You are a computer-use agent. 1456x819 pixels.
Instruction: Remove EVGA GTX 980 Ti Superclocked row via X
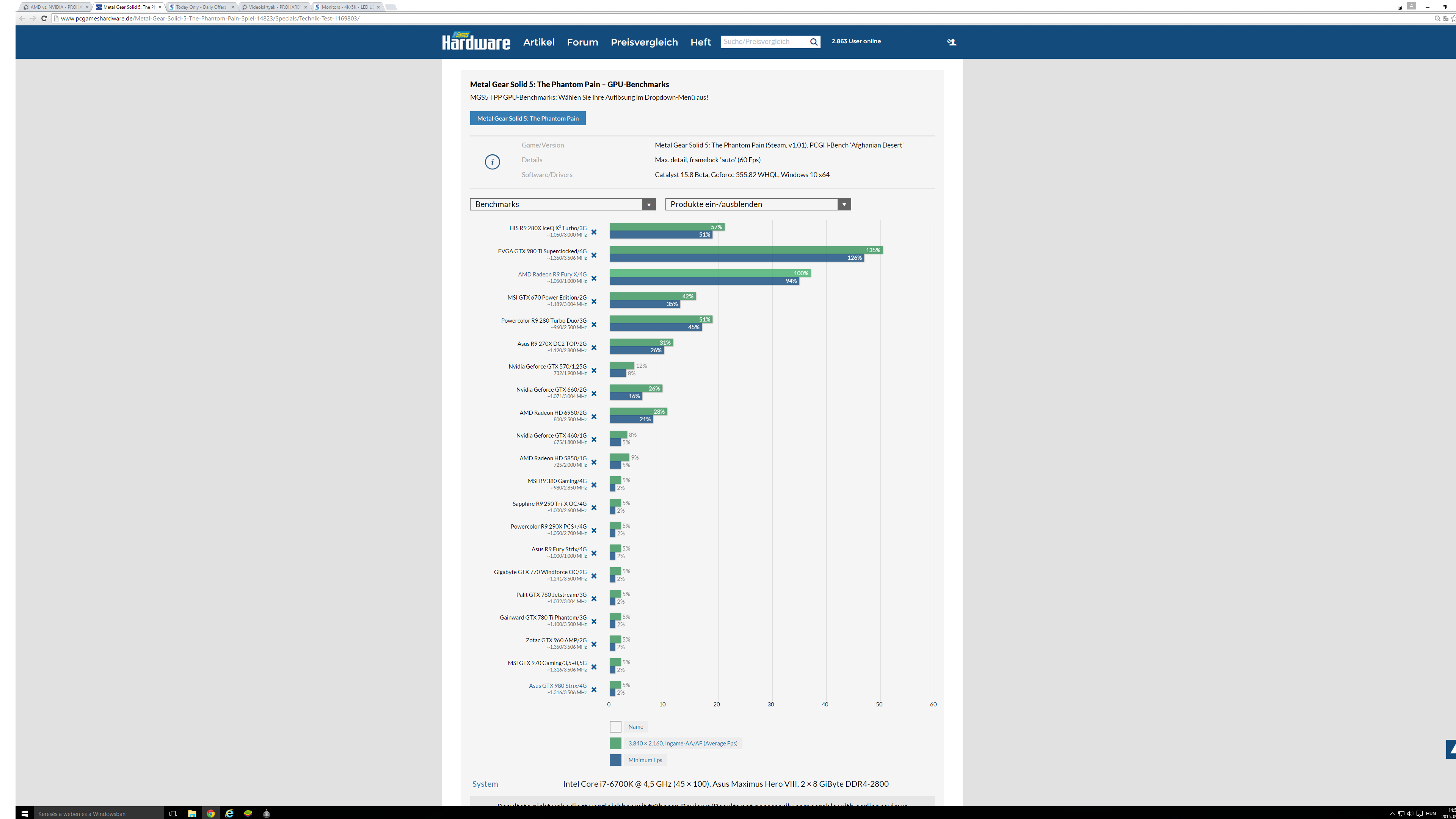click(x=593, y=255)
